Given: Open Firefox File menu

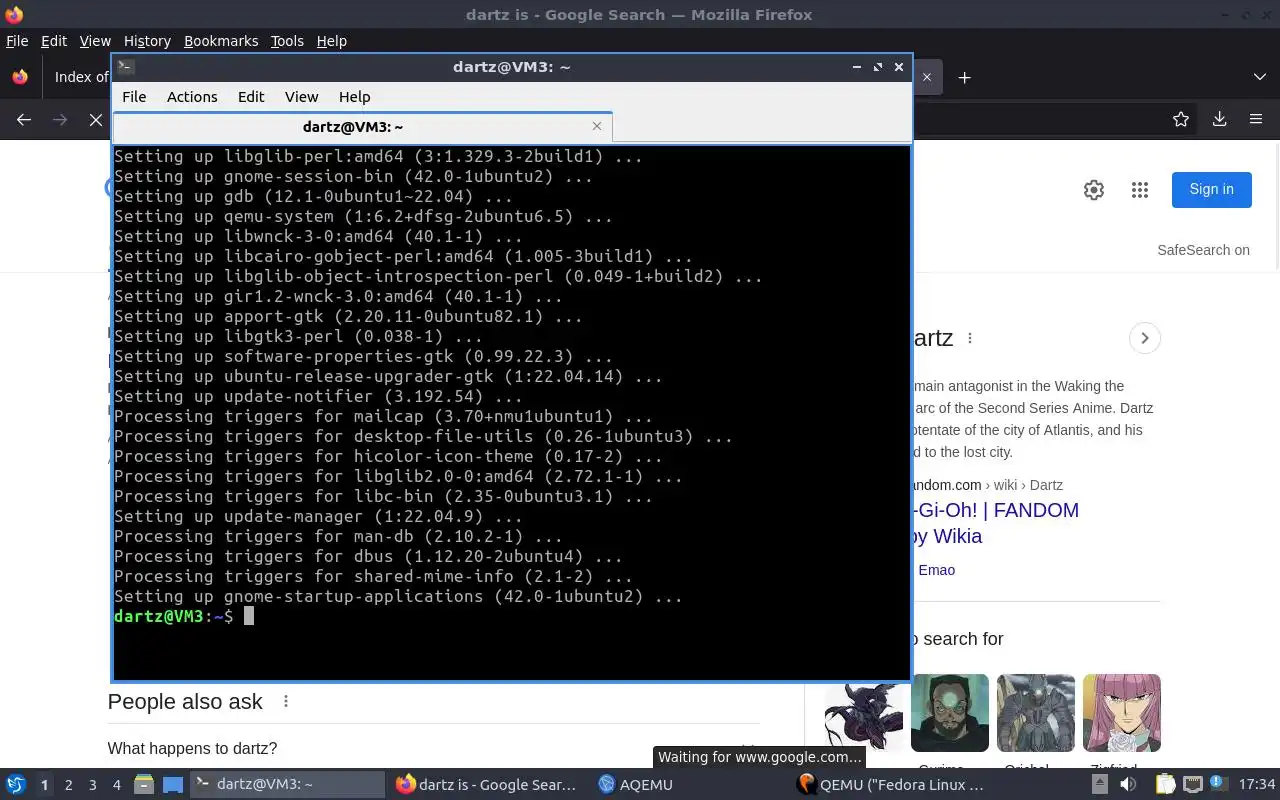Looking at the screenshot, I should click(x=17, y=41).
